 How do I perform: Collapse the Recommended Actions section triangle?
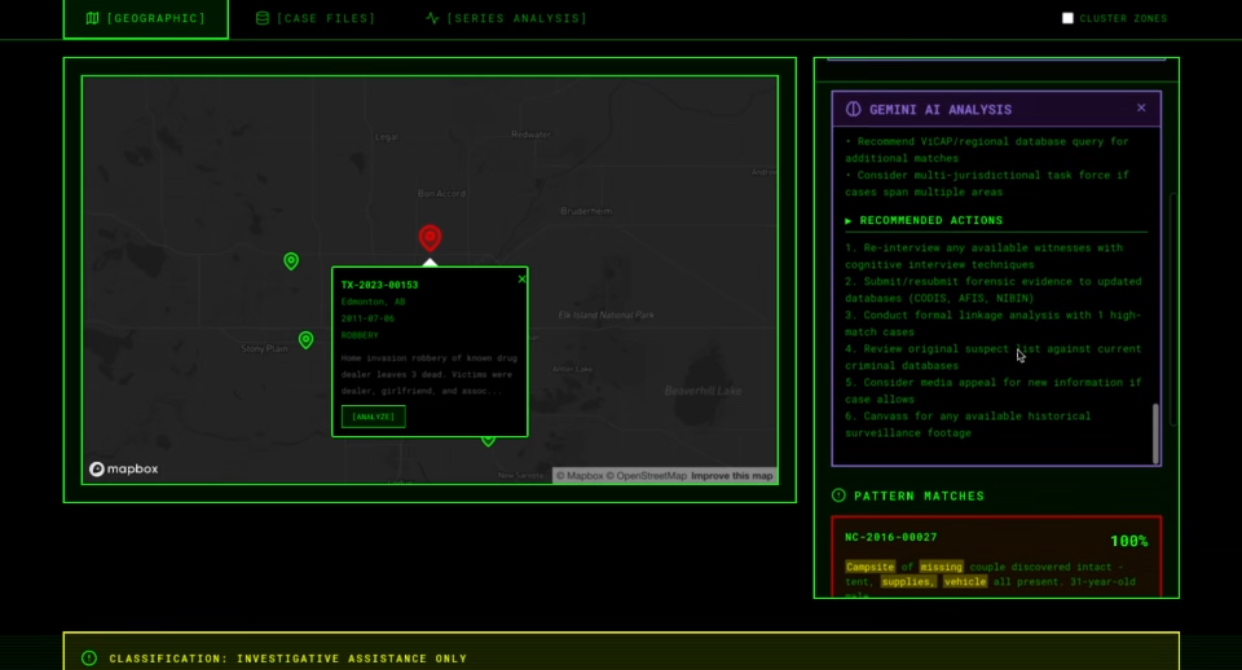click(x=849, y=220)
